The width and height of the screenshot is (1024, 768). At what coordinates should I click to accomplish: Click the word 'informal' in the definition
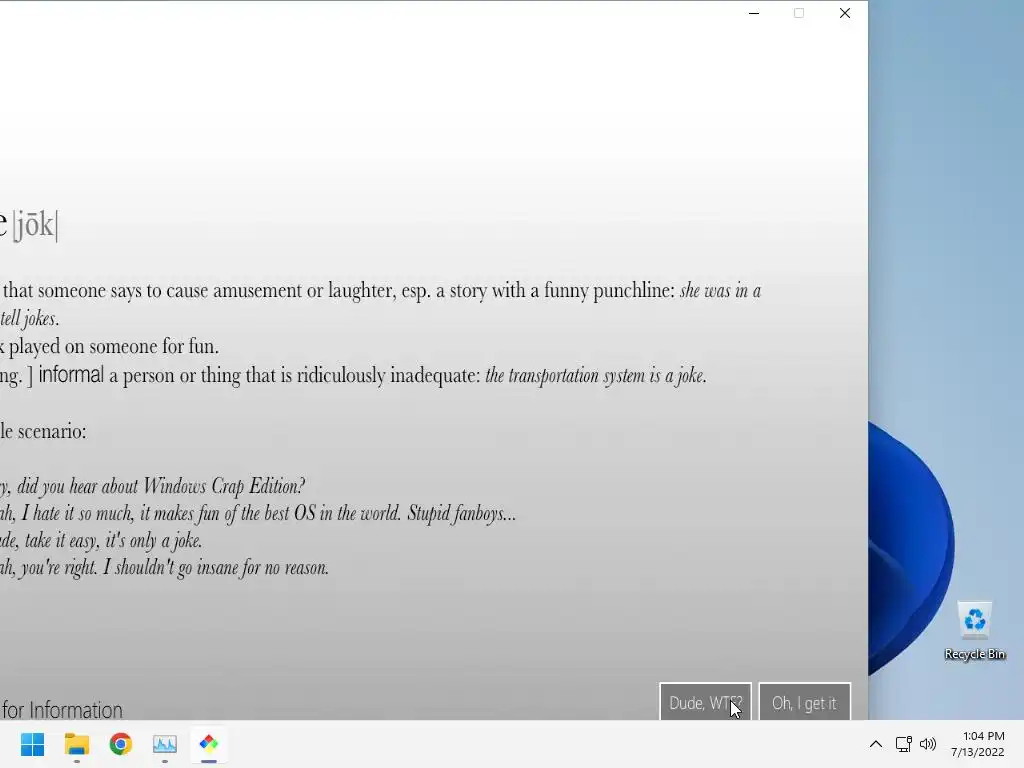[x=71, y=375]
